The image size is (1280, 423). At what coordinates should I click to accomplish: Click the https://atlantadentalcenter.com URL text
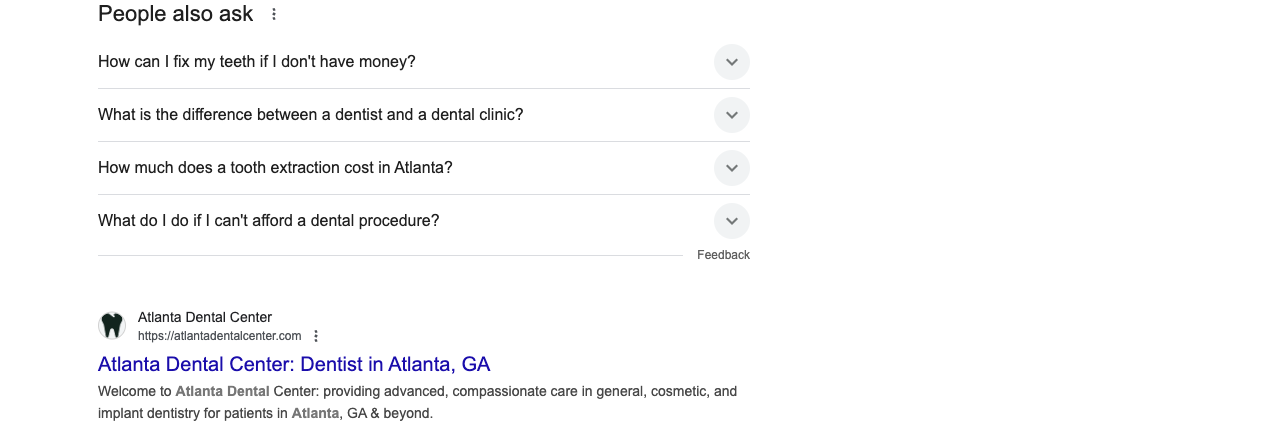[x=220, y=336]
